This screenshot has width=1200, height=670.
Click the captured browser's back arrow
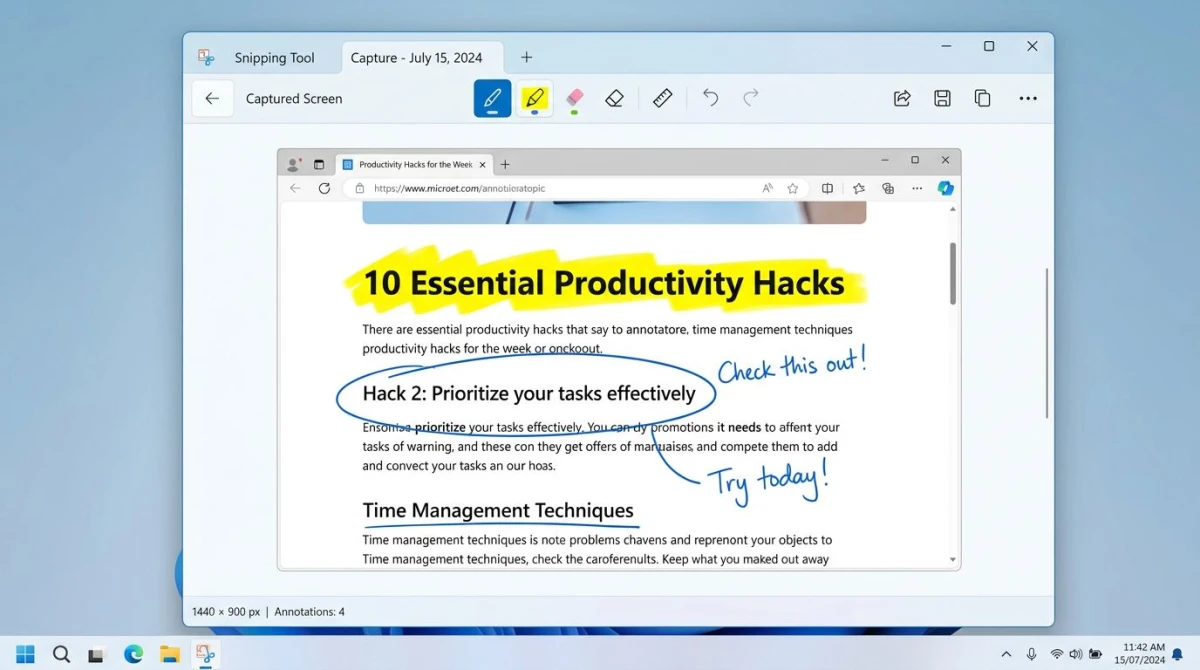point(295,188)
